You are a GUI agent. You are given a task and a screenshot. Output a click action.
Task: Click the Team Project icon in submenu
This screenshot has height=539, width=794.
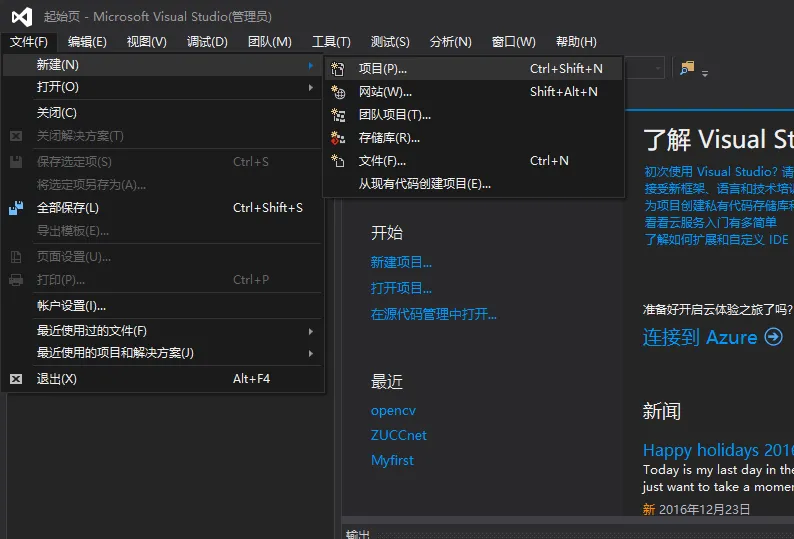[338, 115]
